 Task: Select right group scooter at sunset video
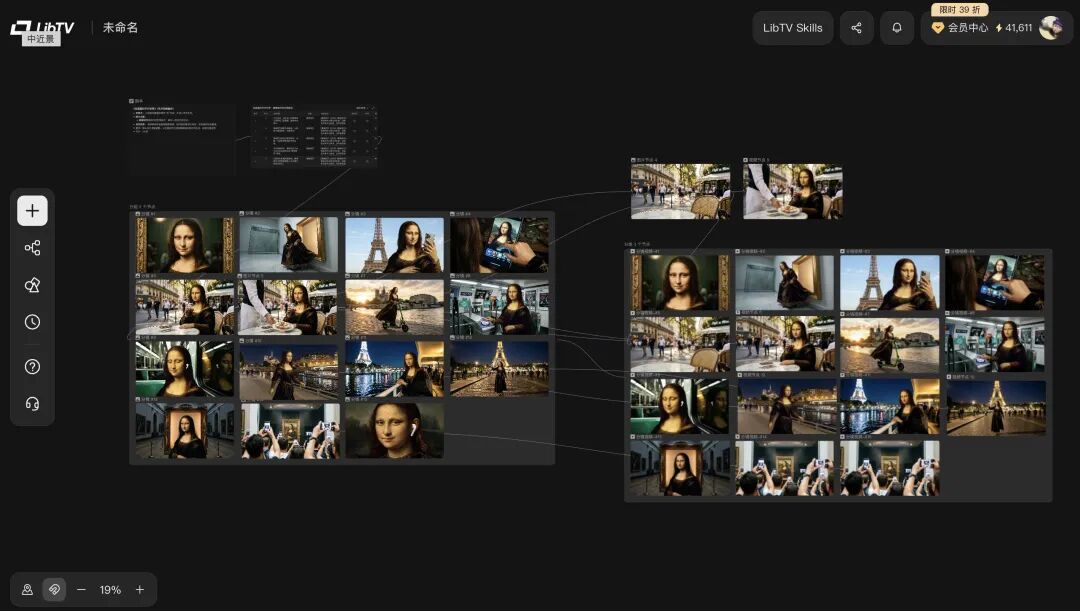click(x=890, y=344)
